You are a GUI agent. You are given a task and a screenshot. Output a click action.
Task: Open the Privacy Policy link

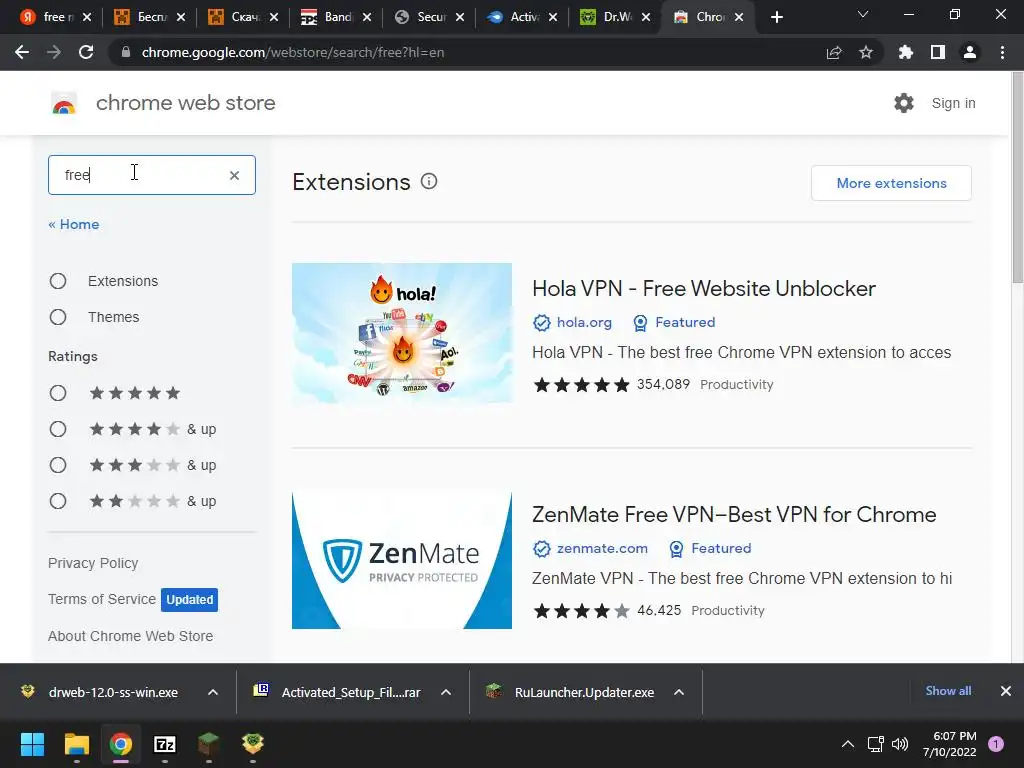[x=93, y=563]
